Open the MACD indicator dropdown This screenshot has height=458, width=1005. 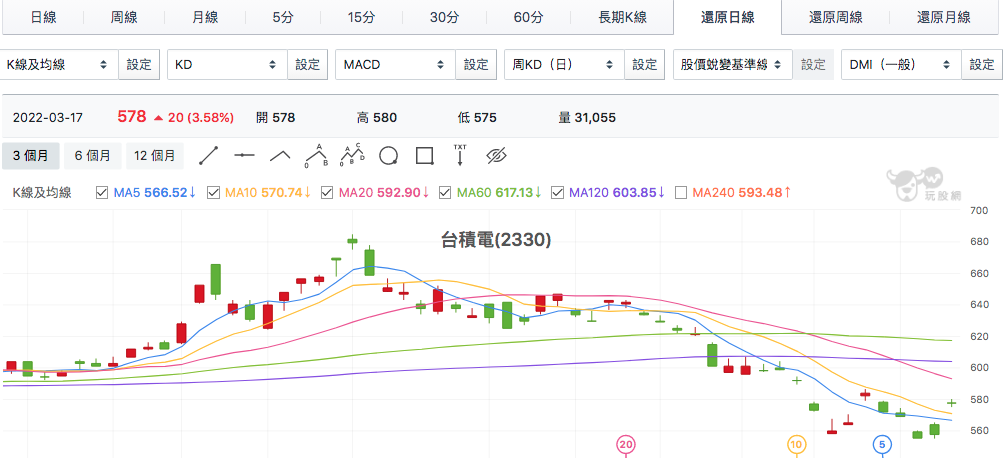(395, 65)
